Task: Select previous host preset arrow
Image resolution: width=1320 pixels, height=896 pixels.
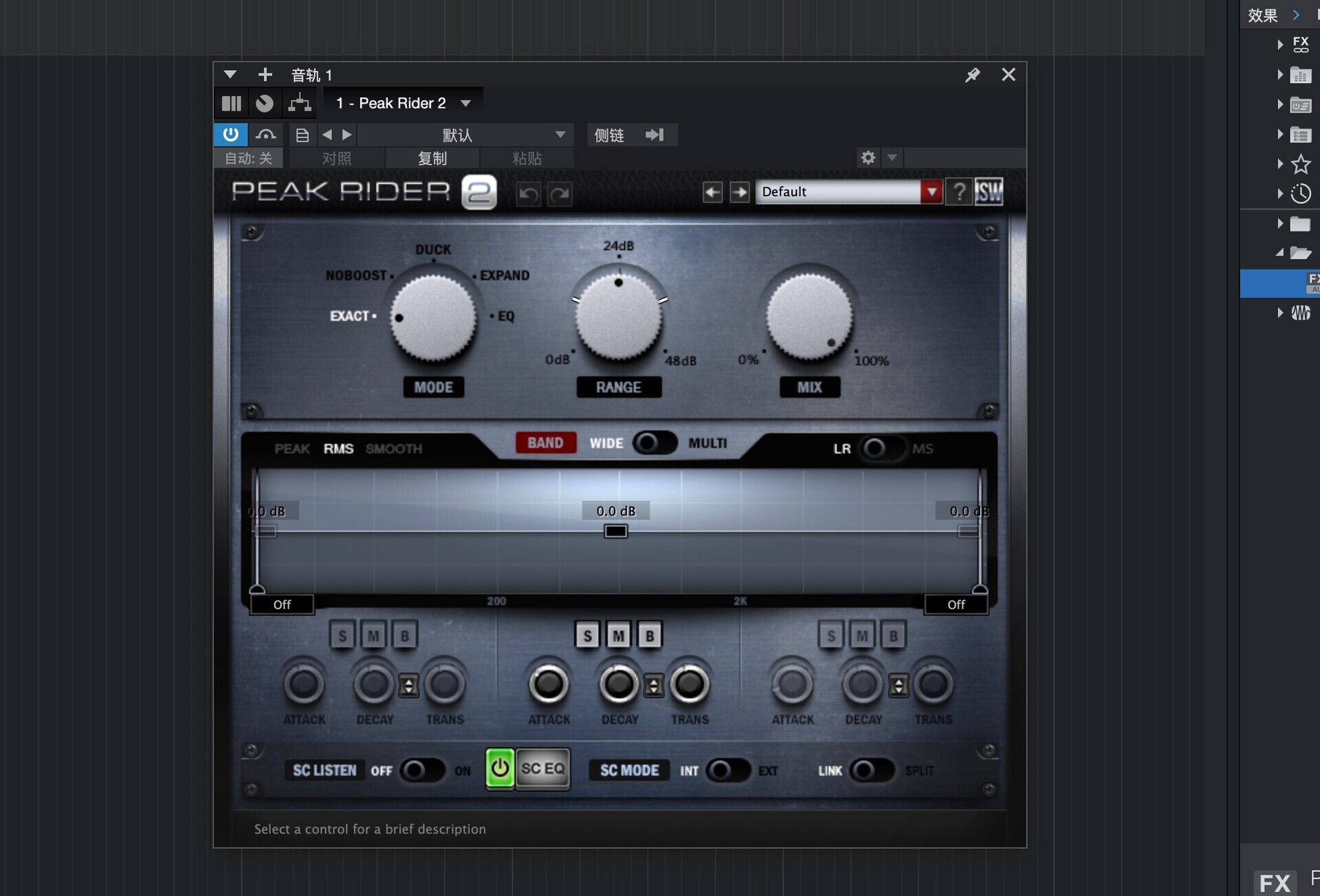Action: [x=327, y=135]
